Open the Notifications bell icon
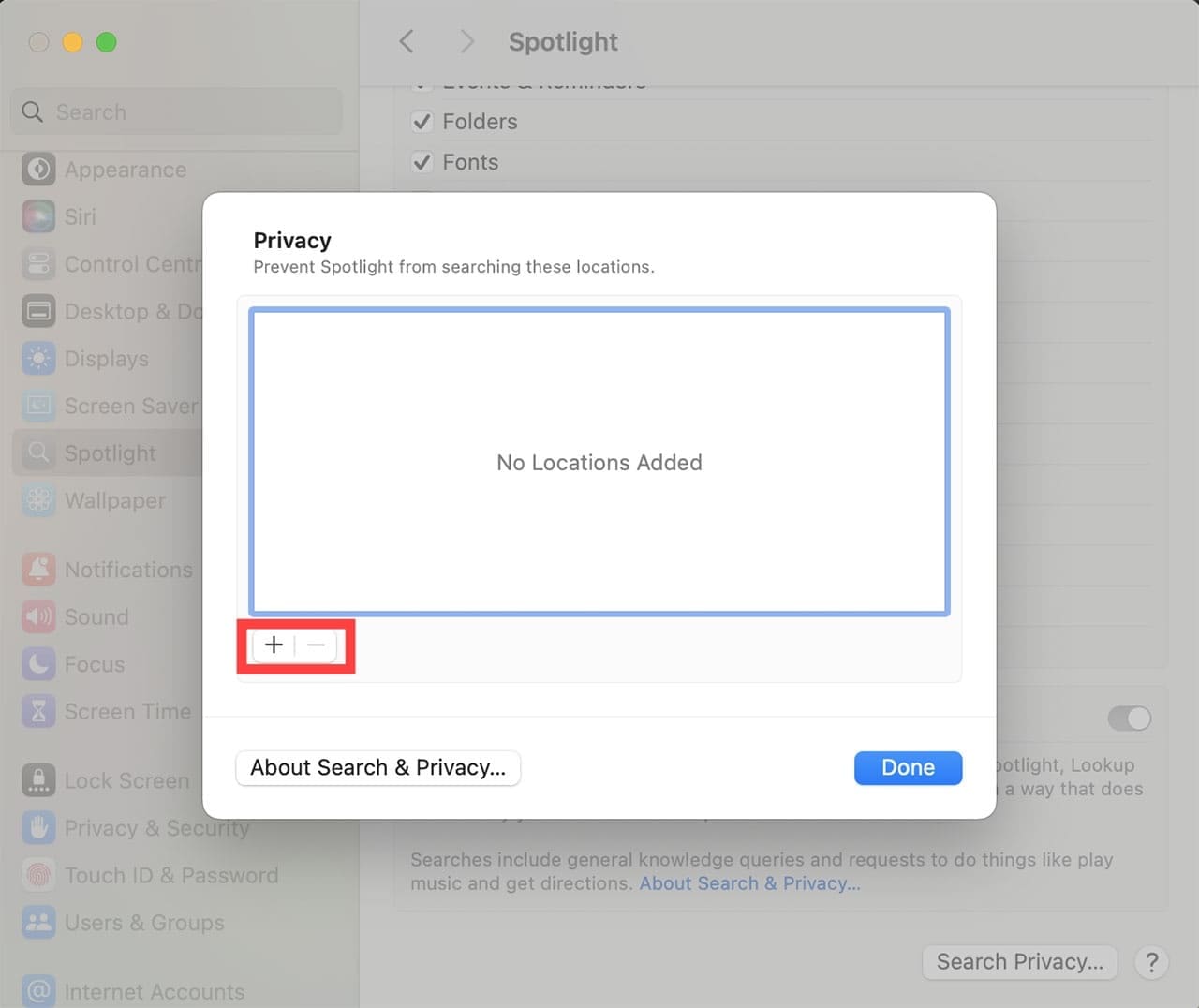The image size is (1199, 1008). click(38, 570)
